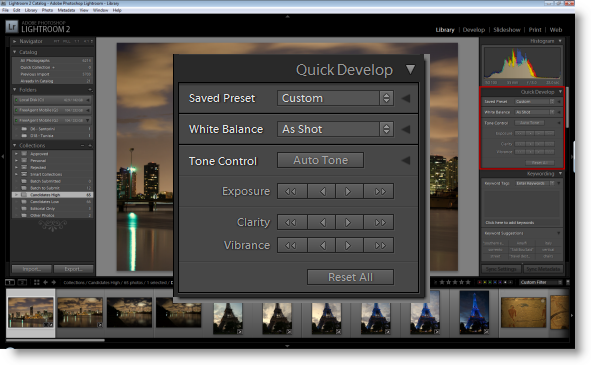
Task: Click Reset All in enlarged panel
Action: click(351, 277)
